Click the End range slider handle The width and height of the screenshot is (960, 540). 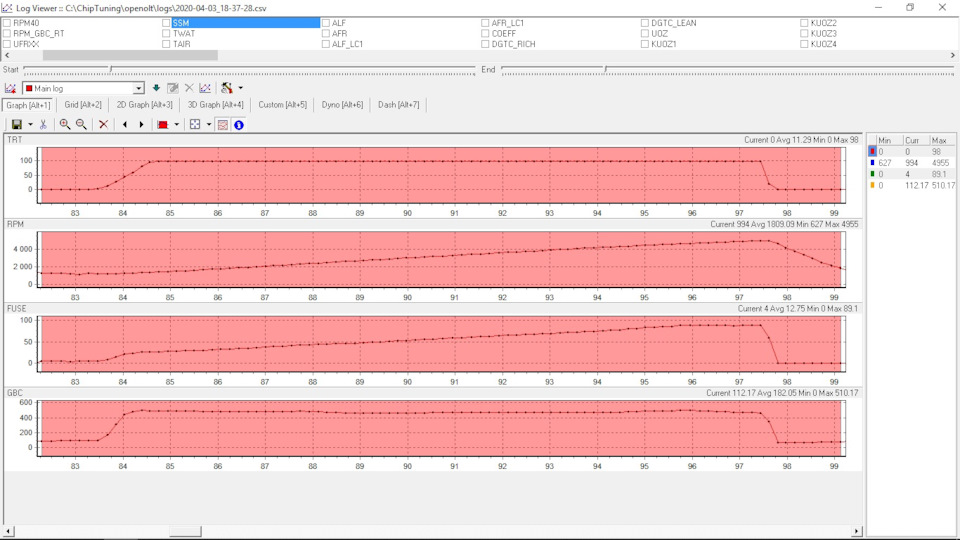point(606,70)
